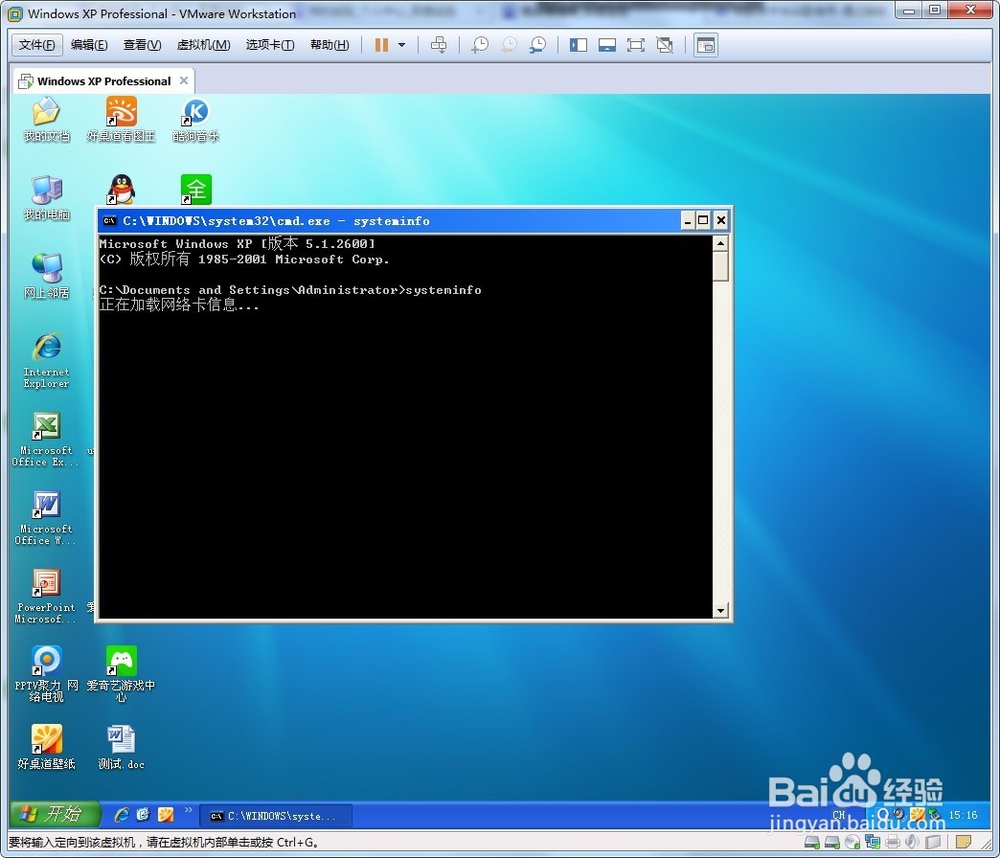Viewport: 1000px width, 858px height.
Task: Open the 编辑(E) menu
Action: (x=89, y=45)
